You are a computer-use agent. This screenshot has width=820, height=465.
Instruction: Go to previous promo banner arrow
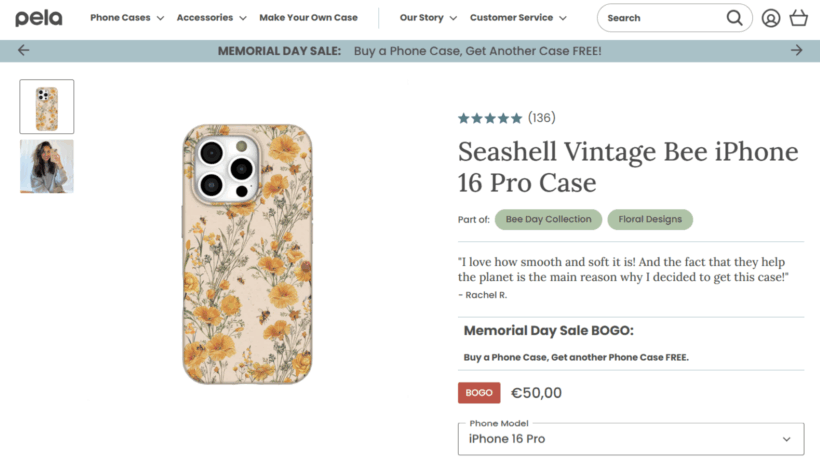coord(23,50)
